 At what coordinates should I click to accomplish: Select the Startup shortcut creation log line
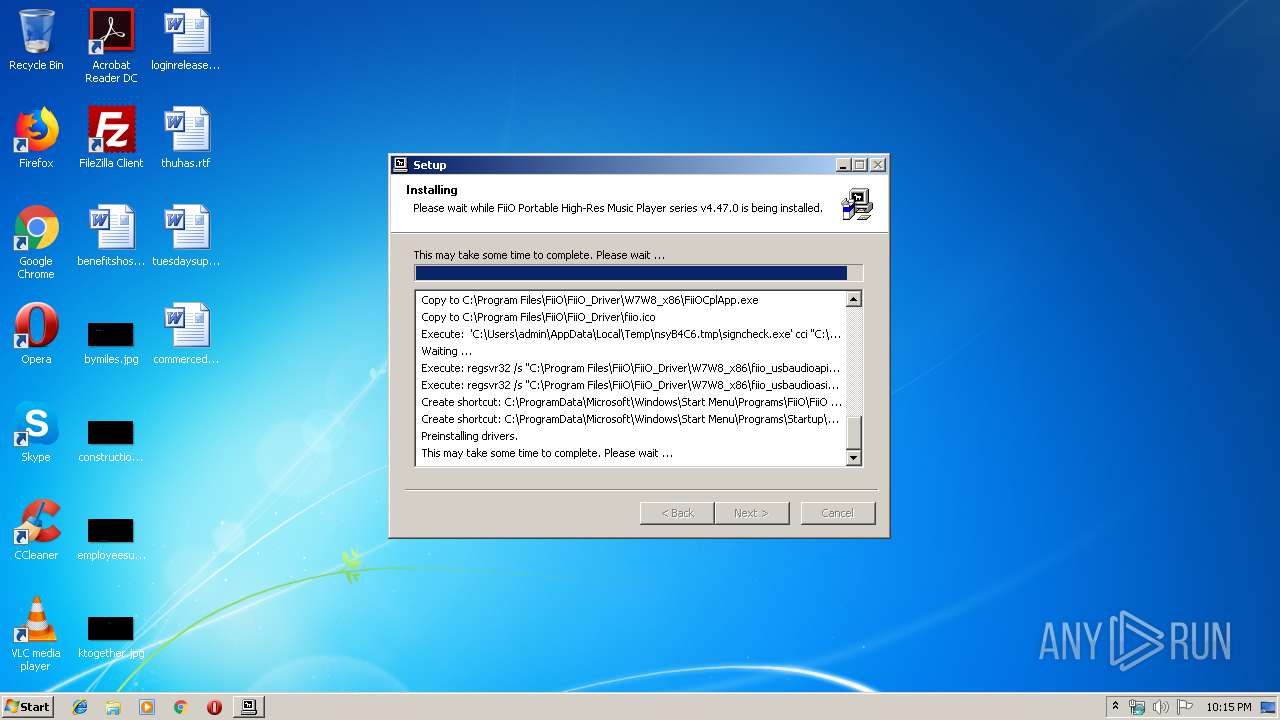coord(631,419)
